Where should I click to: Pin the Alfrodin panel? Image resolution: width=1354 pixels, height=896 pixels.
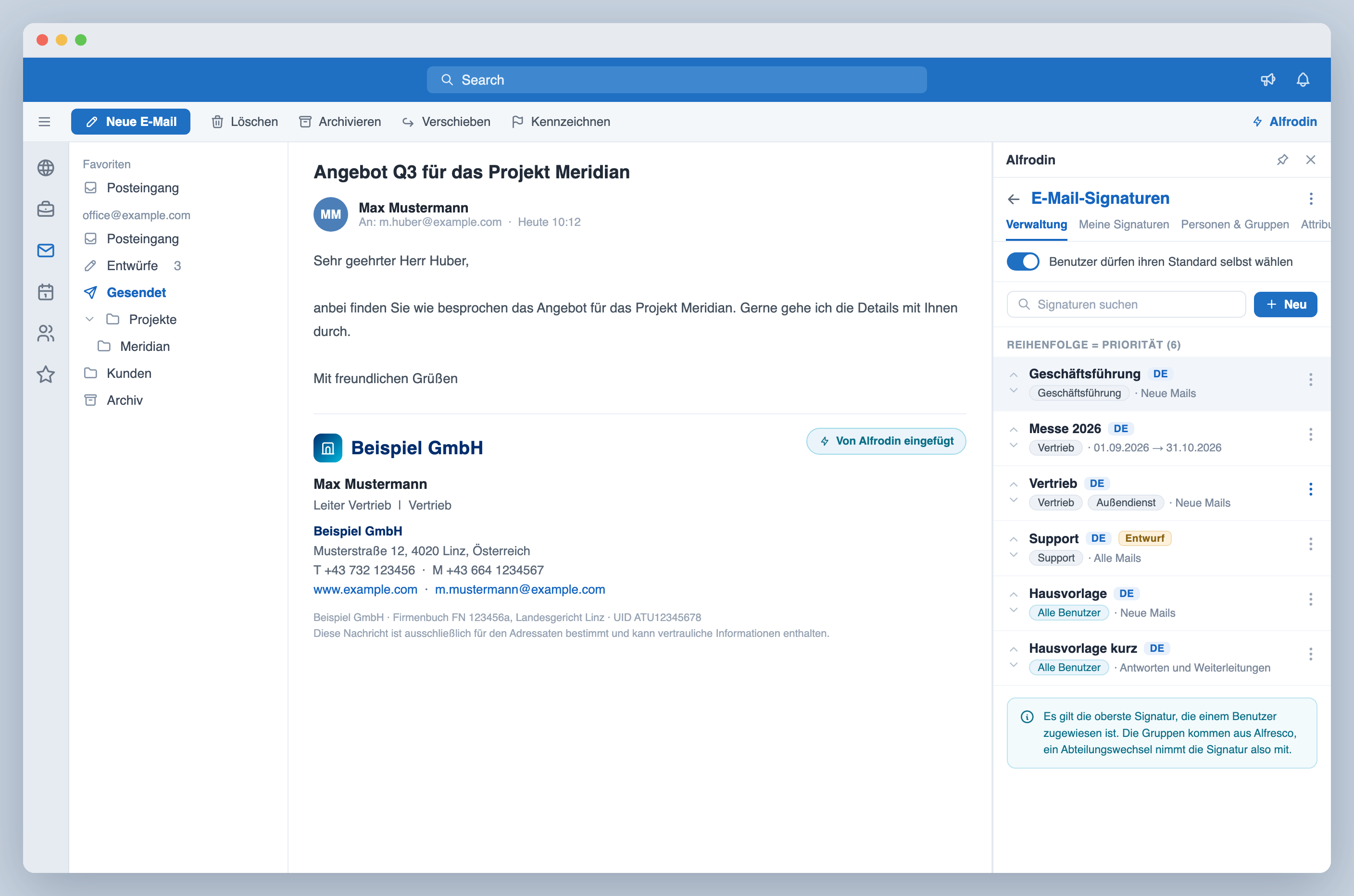1282,160
